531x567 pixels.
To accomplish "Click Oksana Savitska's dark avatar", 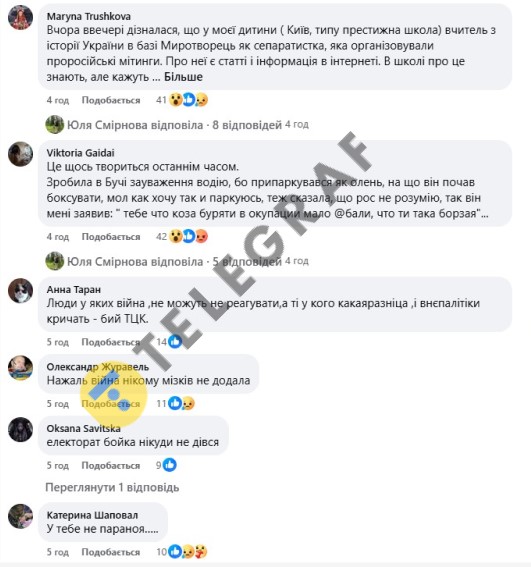I will tap(21, 430).
